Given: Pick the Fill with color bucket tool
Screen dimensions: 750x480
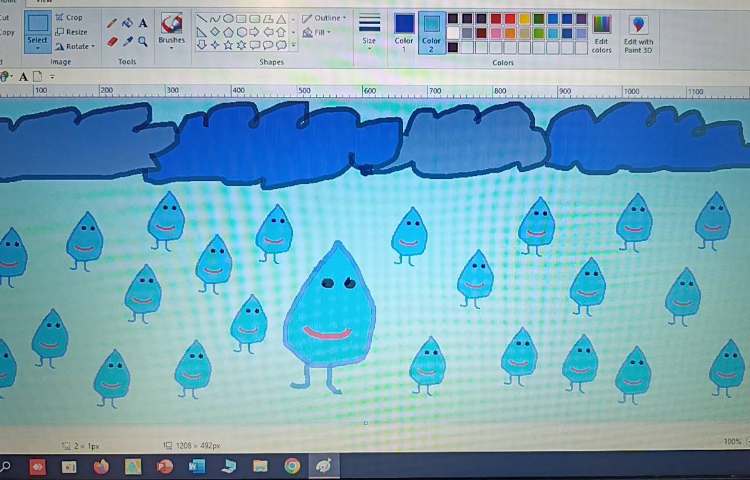Looking at the screenshot, I should pos(128,23).
